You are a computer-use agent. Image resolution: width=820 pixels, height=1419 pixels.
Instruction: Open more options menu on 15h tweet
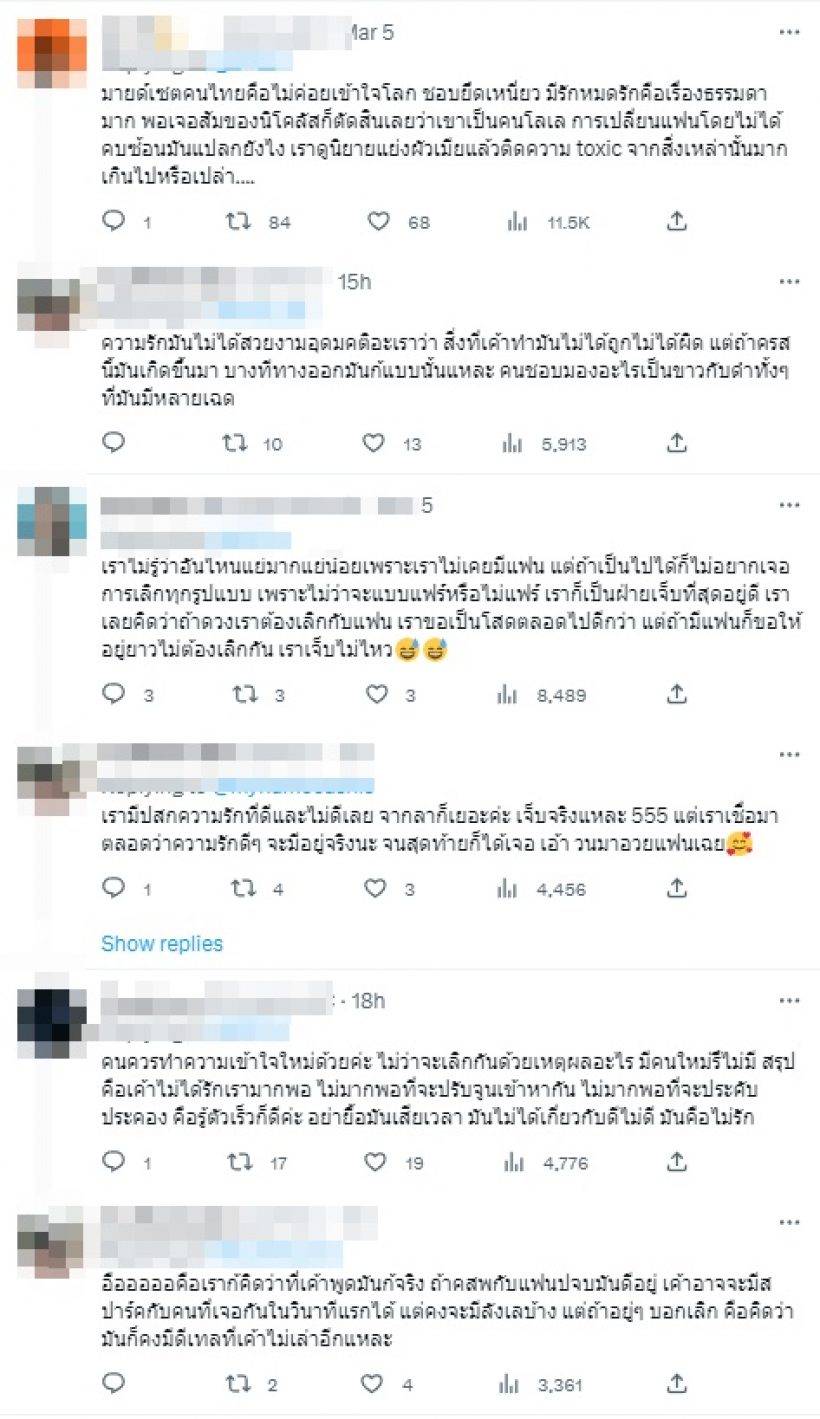(789, 282)
